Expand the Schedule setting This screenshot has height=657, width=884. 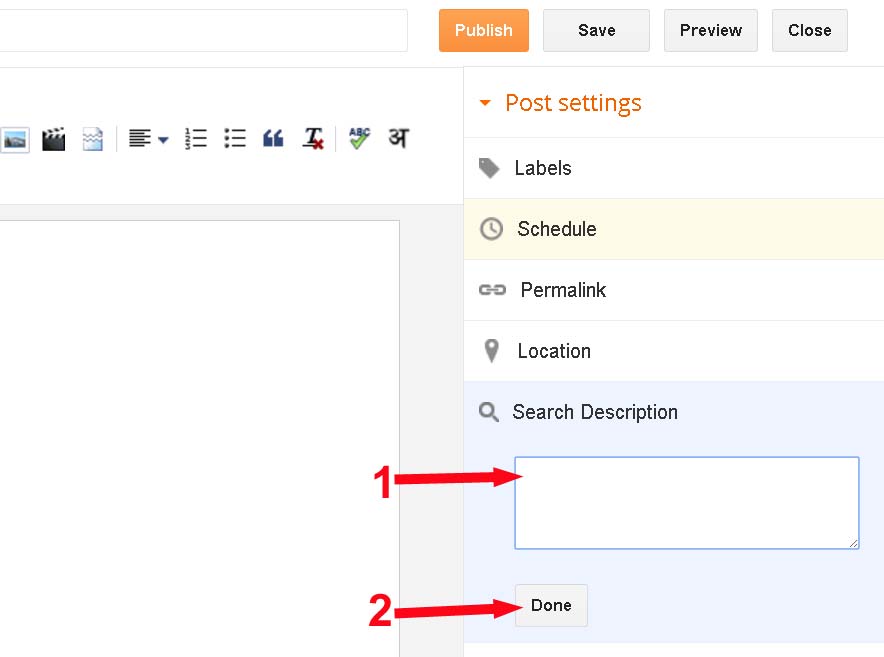click(556, 229)
